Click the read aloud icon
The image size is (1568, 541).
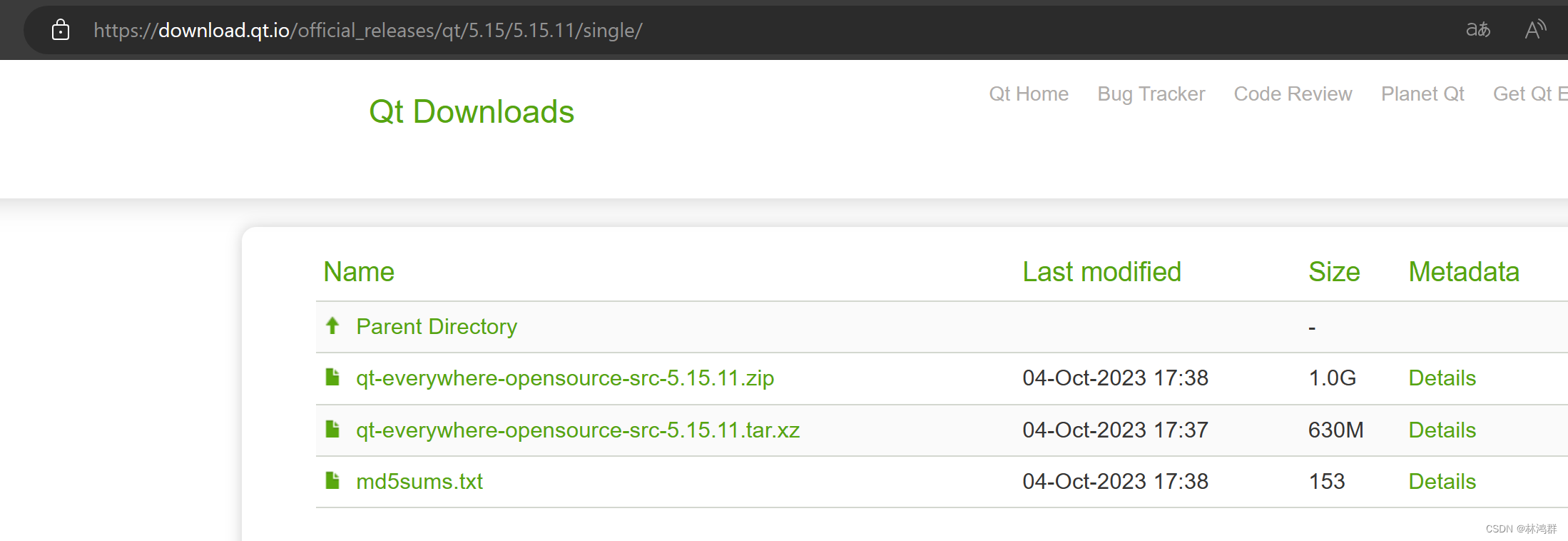[1534, 30]
